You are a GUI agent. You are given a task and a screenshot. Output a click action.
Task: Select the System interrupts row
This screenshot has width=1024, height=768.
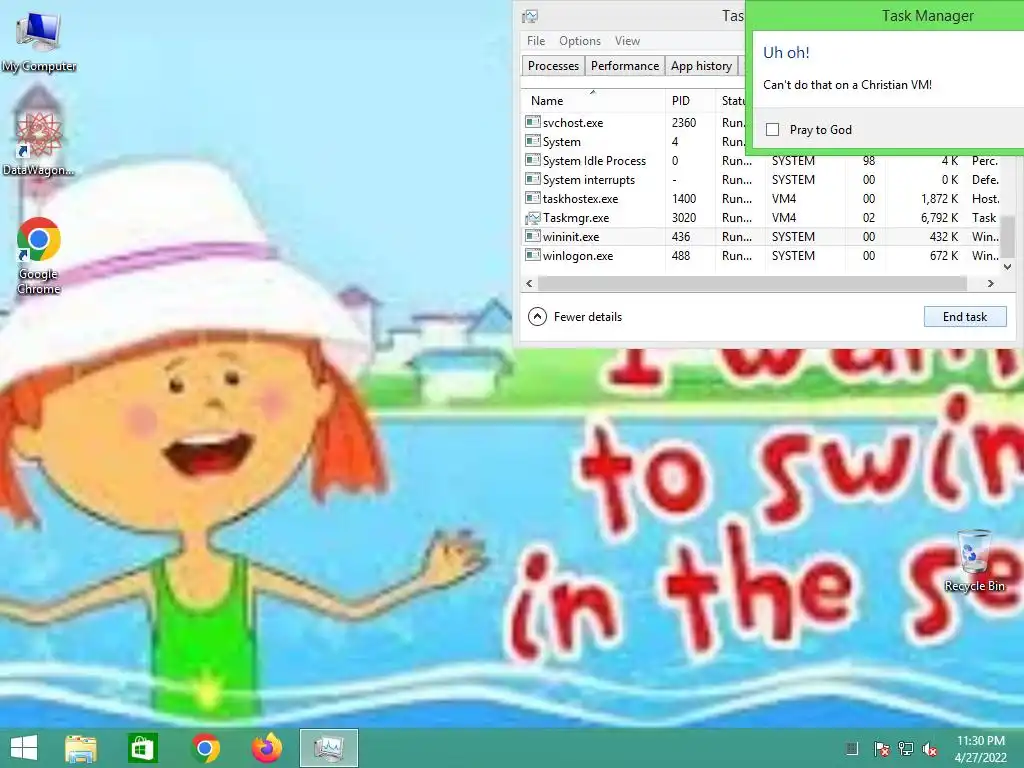(x=763, y=180)
